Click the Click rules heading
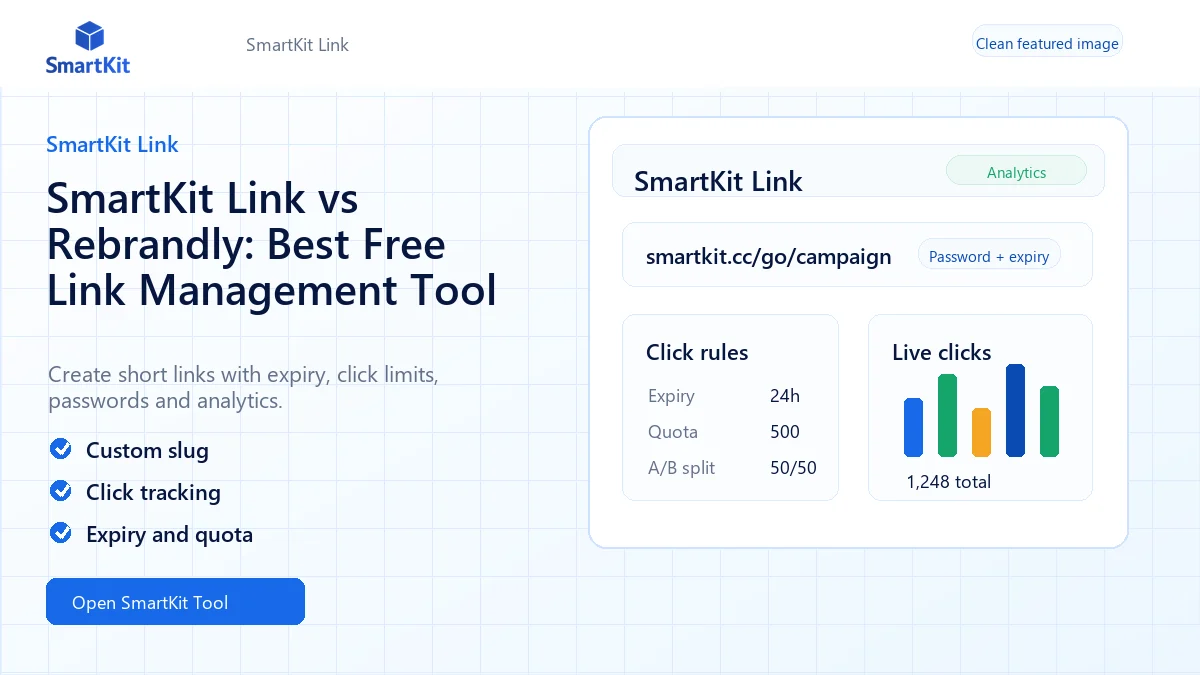1200x675 pixels. point(697,352)
